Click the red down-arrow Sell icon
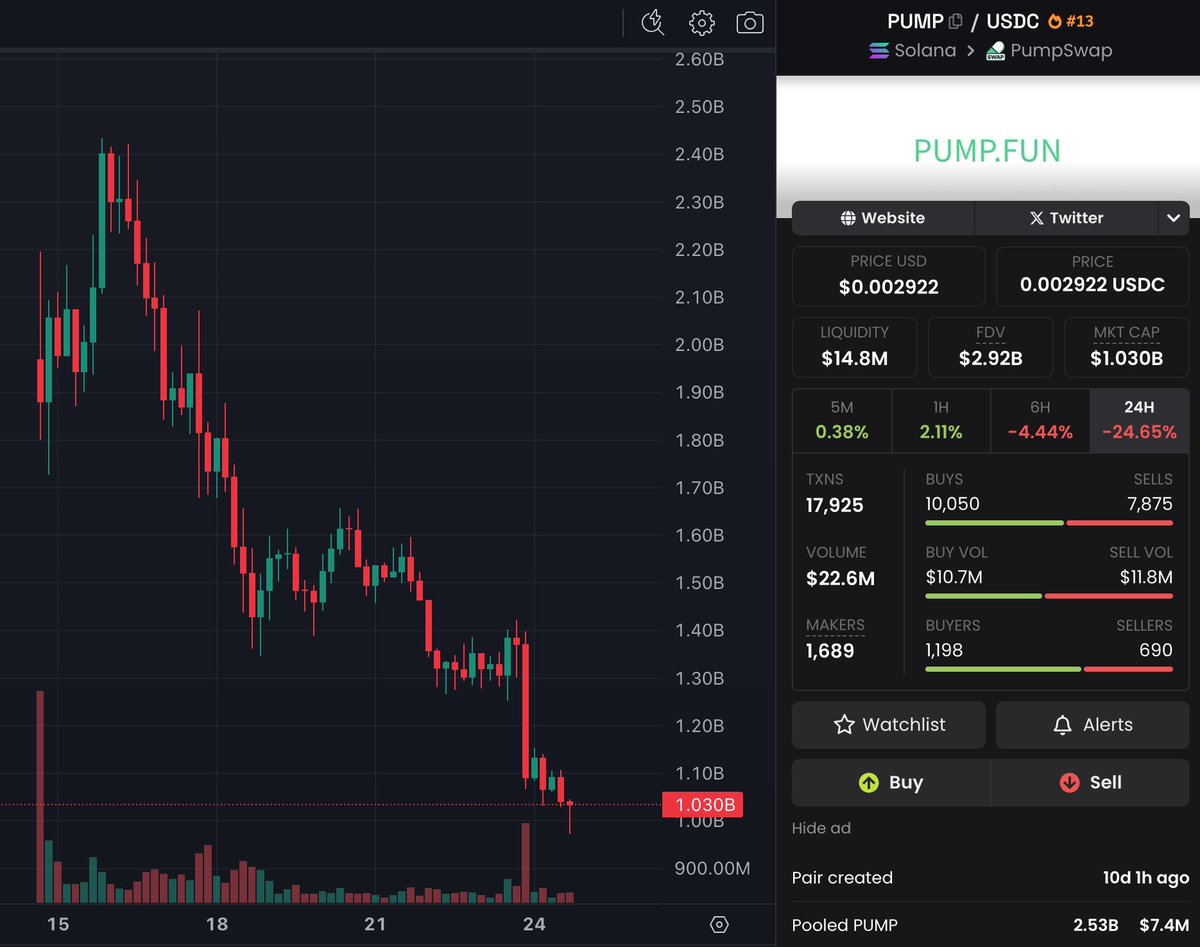Image resolution: width=1200 pixels, height=947 pixels. (x=1069, y=783)
